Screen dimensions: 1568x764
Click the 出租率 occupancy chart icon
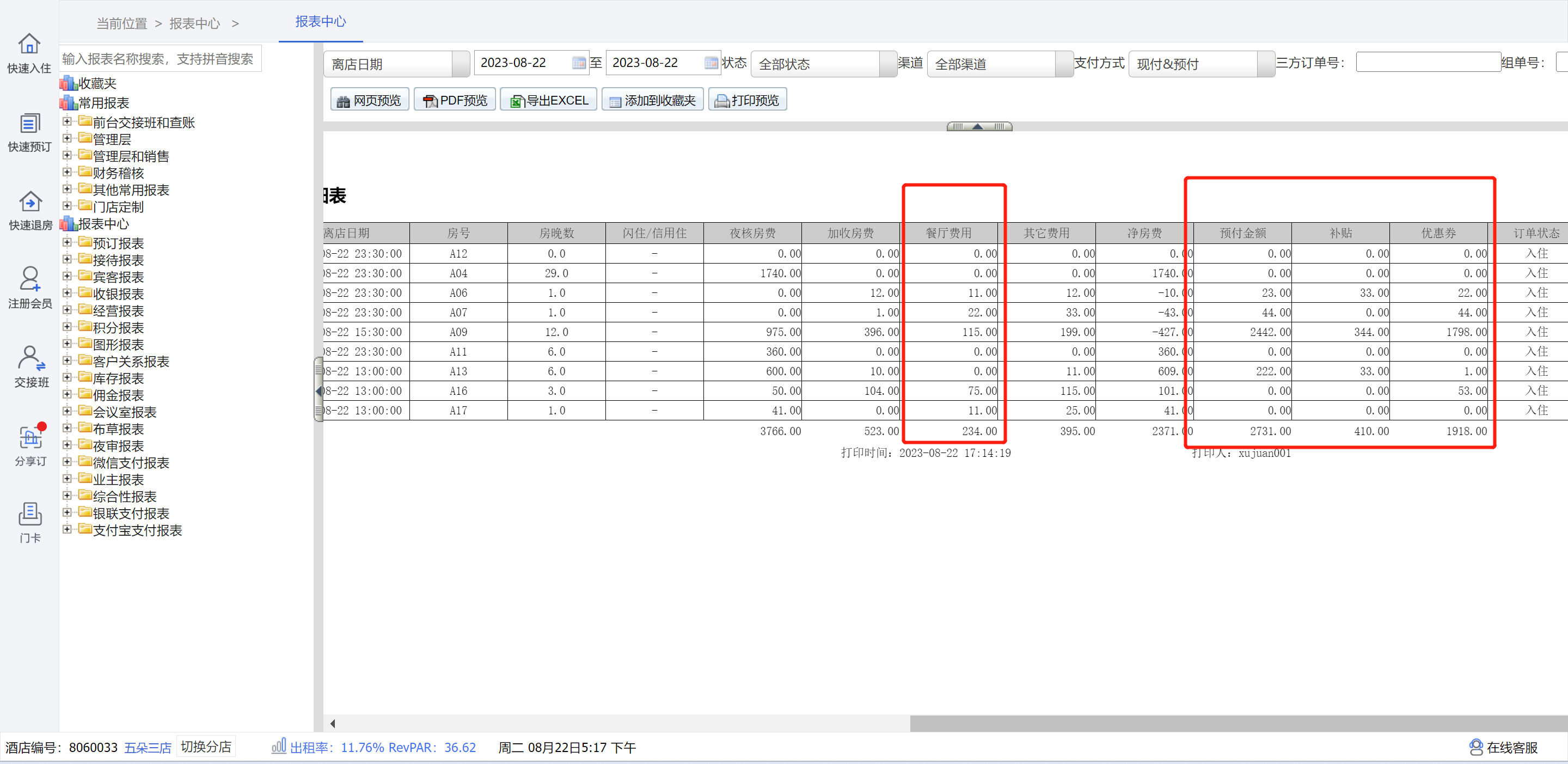point(279,747)
